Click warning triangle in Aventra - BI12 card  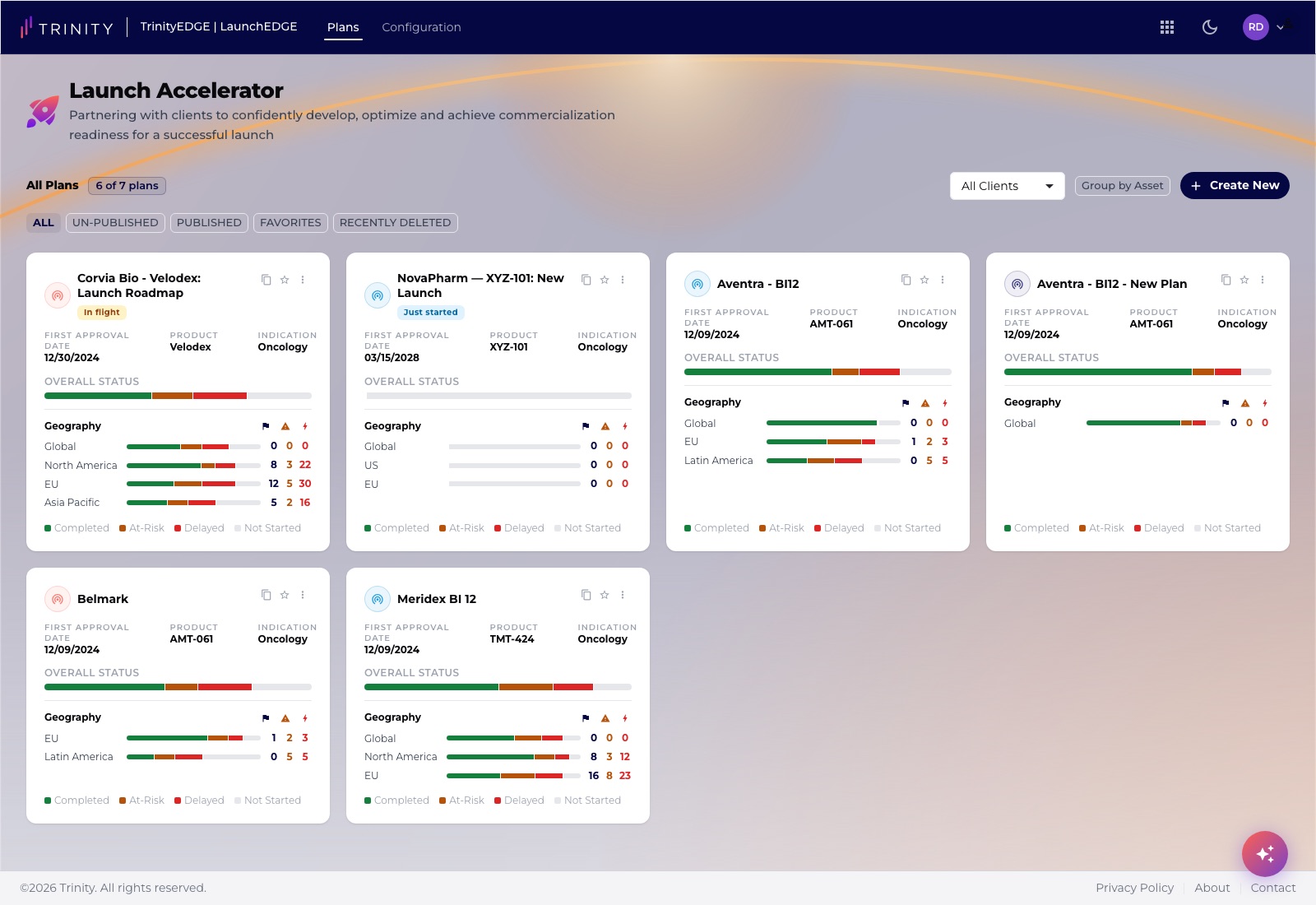click(925, 403)
